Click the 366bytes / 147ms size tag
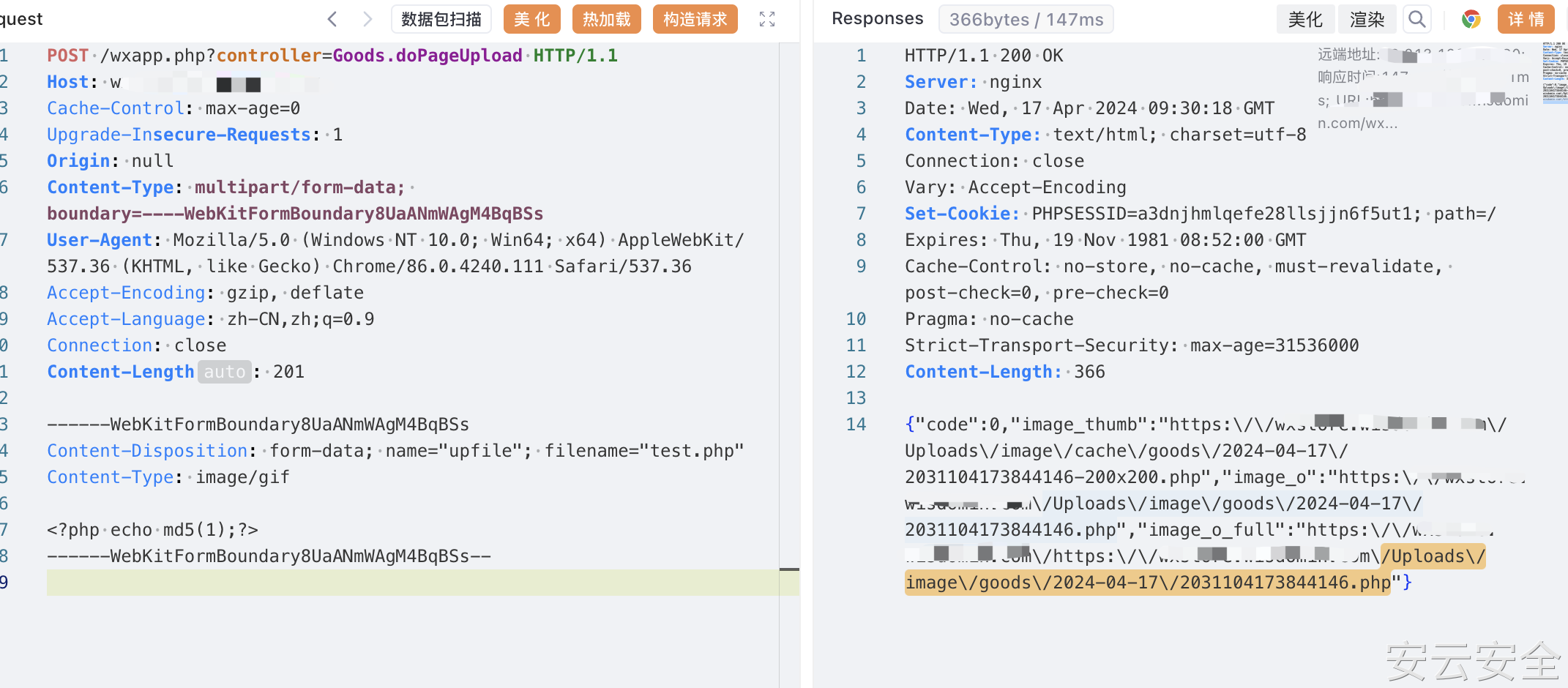This screenshot has width=1568, height=688. [1026, 19]
